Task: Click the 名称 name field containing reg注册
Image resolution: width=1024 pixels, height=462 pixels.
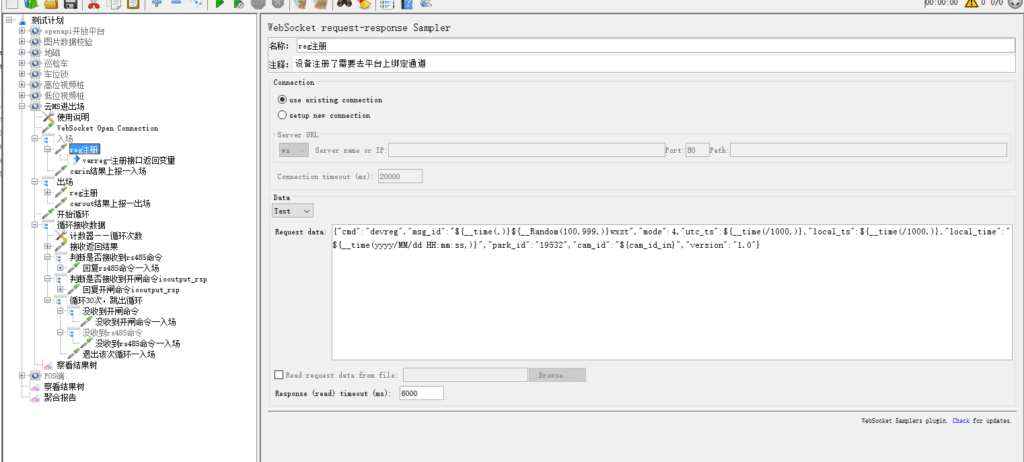Action: click(x=650, y=46)
